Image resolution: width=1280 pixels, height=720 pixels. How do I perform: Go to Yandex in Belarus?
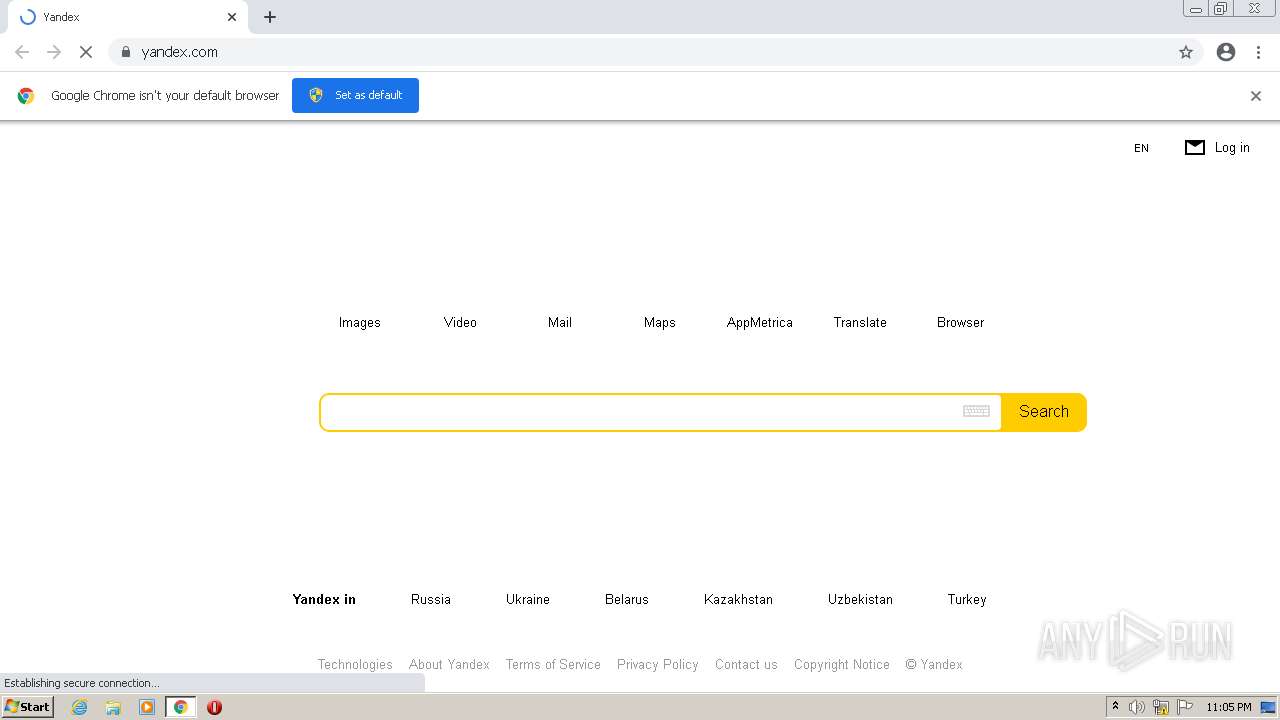coord(627,599)
